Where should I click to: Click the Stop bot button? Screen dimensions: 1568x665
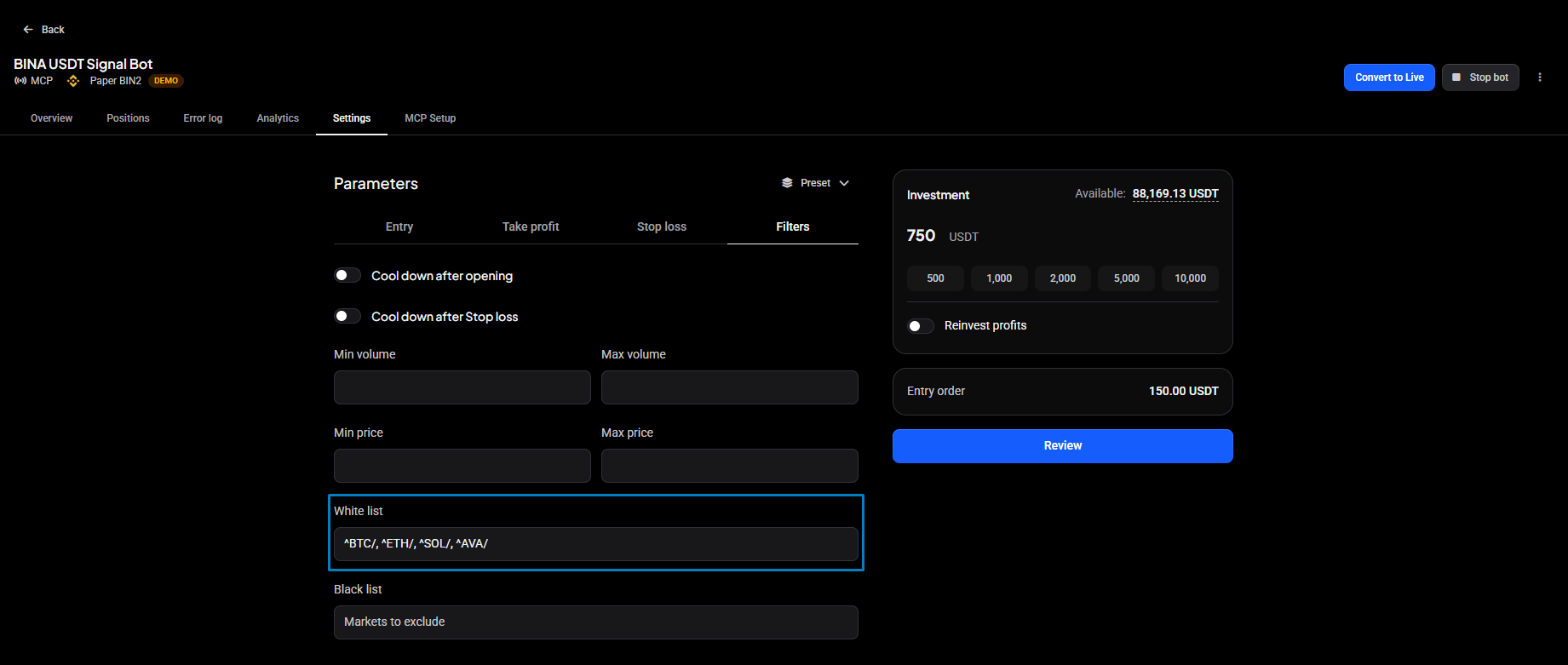(x=1480, y=77)
